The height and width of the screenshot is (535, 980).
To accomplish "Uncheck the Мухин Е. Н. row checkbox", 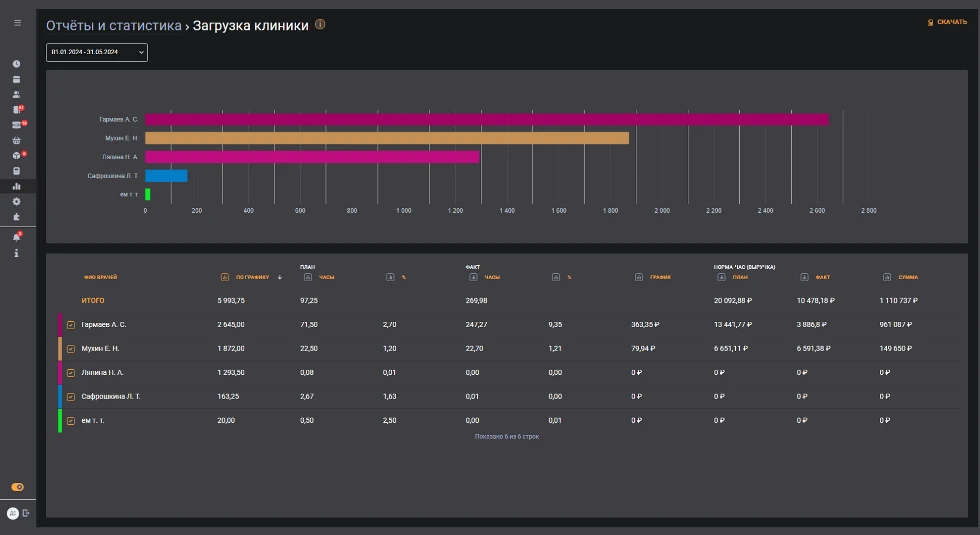I will pos(71,349).
